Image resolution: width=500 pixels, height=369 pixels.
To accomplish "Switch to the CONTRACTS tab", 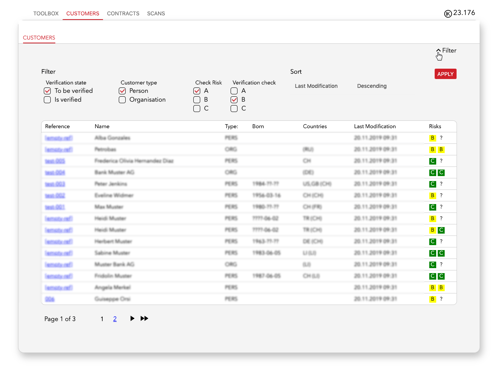I will (123, 14).
